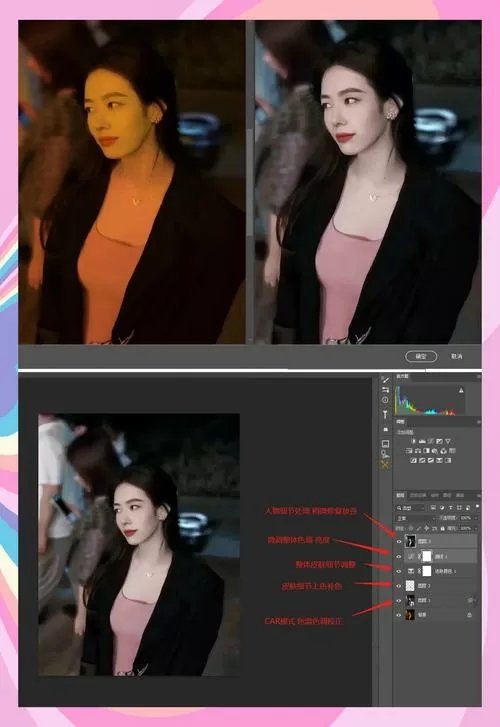Open the brush panel from collapsed strip

click(385, 380)
